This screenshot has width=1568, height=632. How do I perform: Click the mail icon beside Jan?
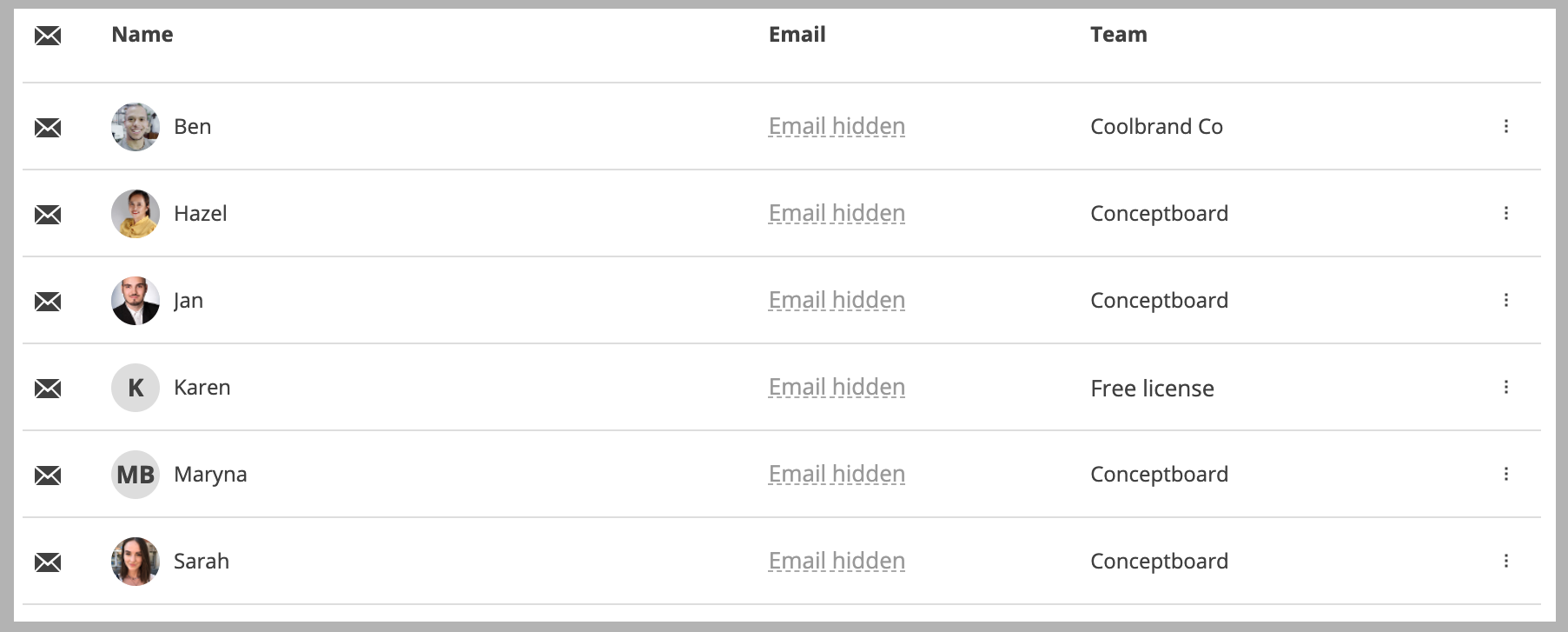48,302
